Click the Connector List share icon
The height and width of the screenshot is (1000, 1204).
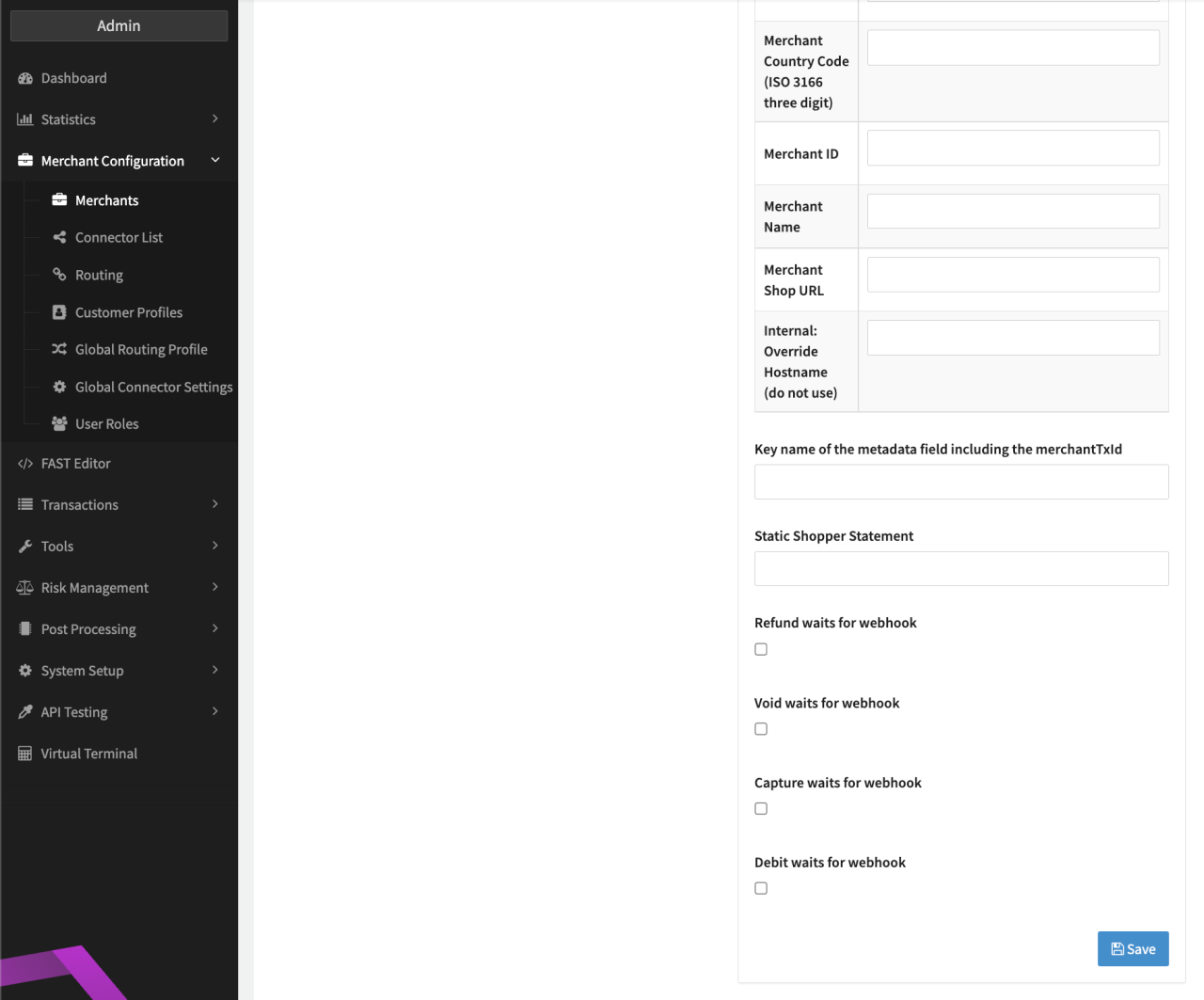click(x=59, y=238)
